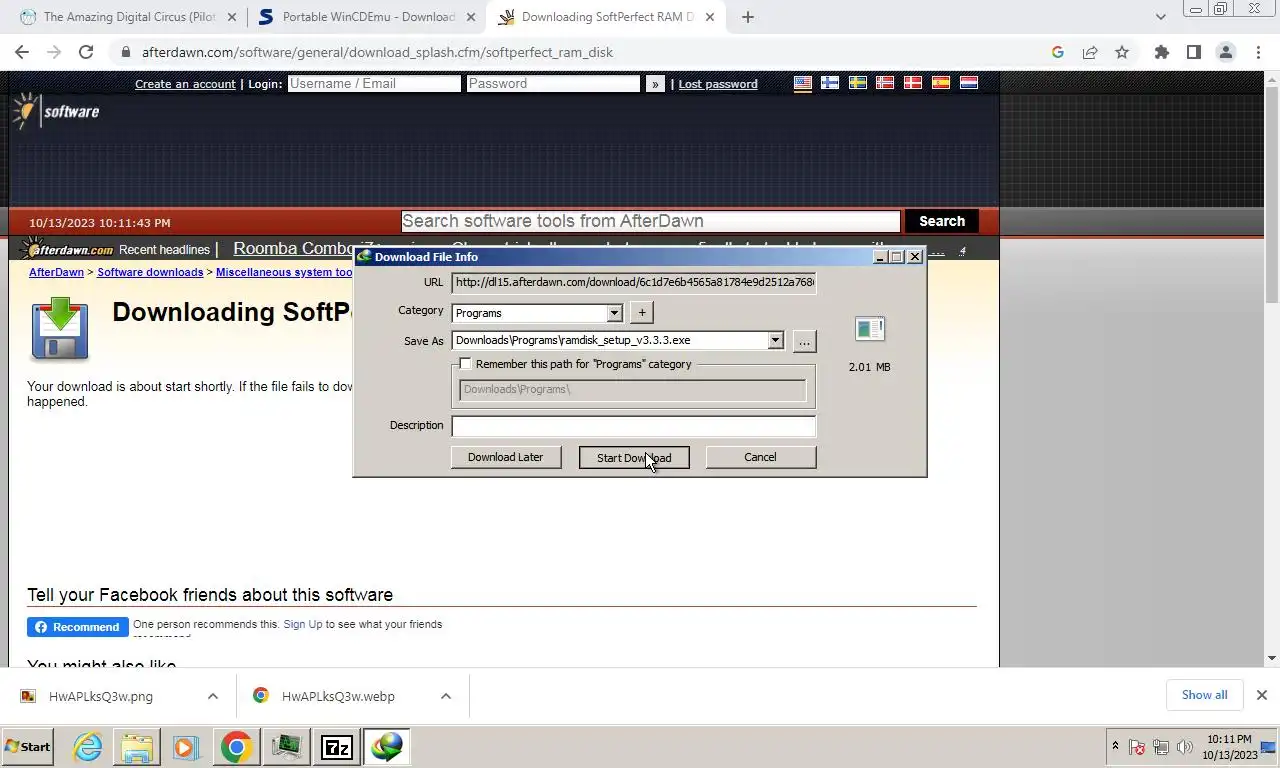
Task: Open Chrome extensions puzzle icon
Action: 1161,52
